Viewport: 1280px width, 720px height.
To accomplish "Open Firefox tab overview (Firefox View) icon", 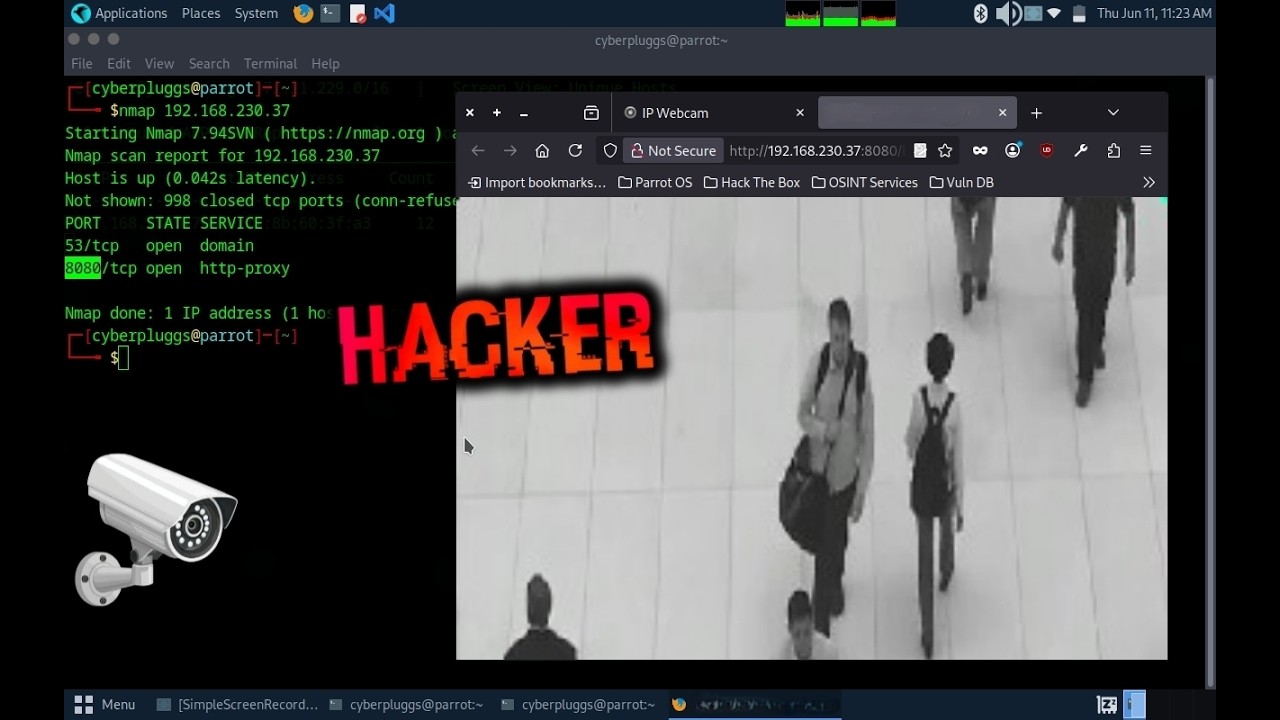I will [591, 113].
